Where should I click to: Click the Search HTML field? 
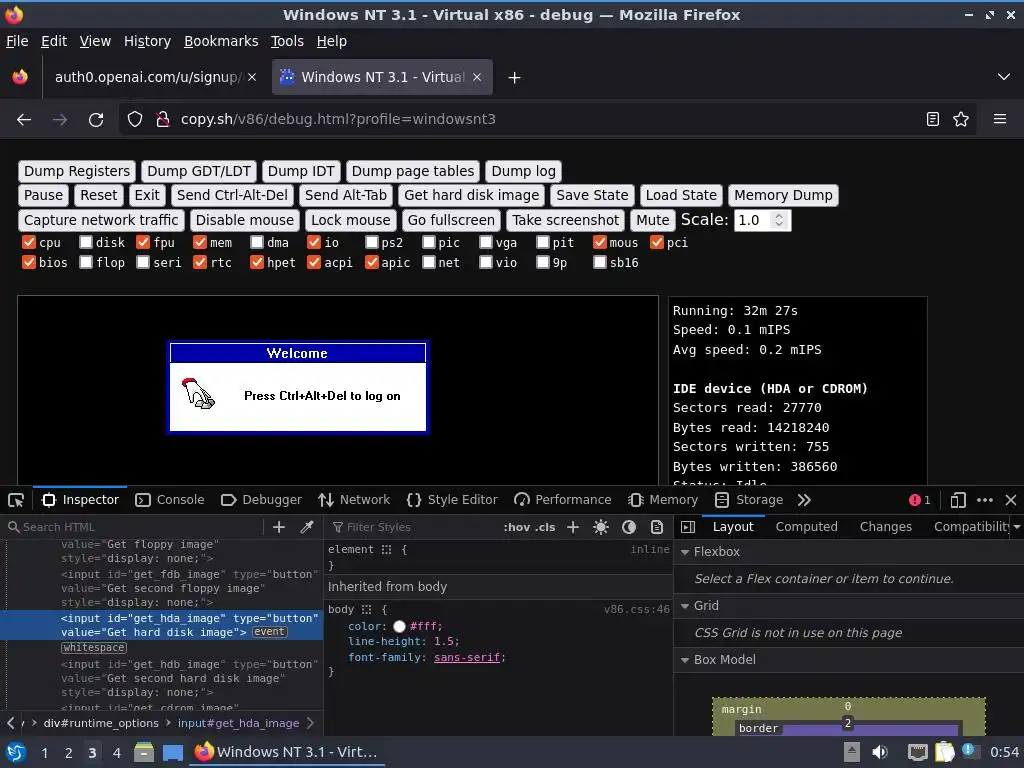(134, 527)
